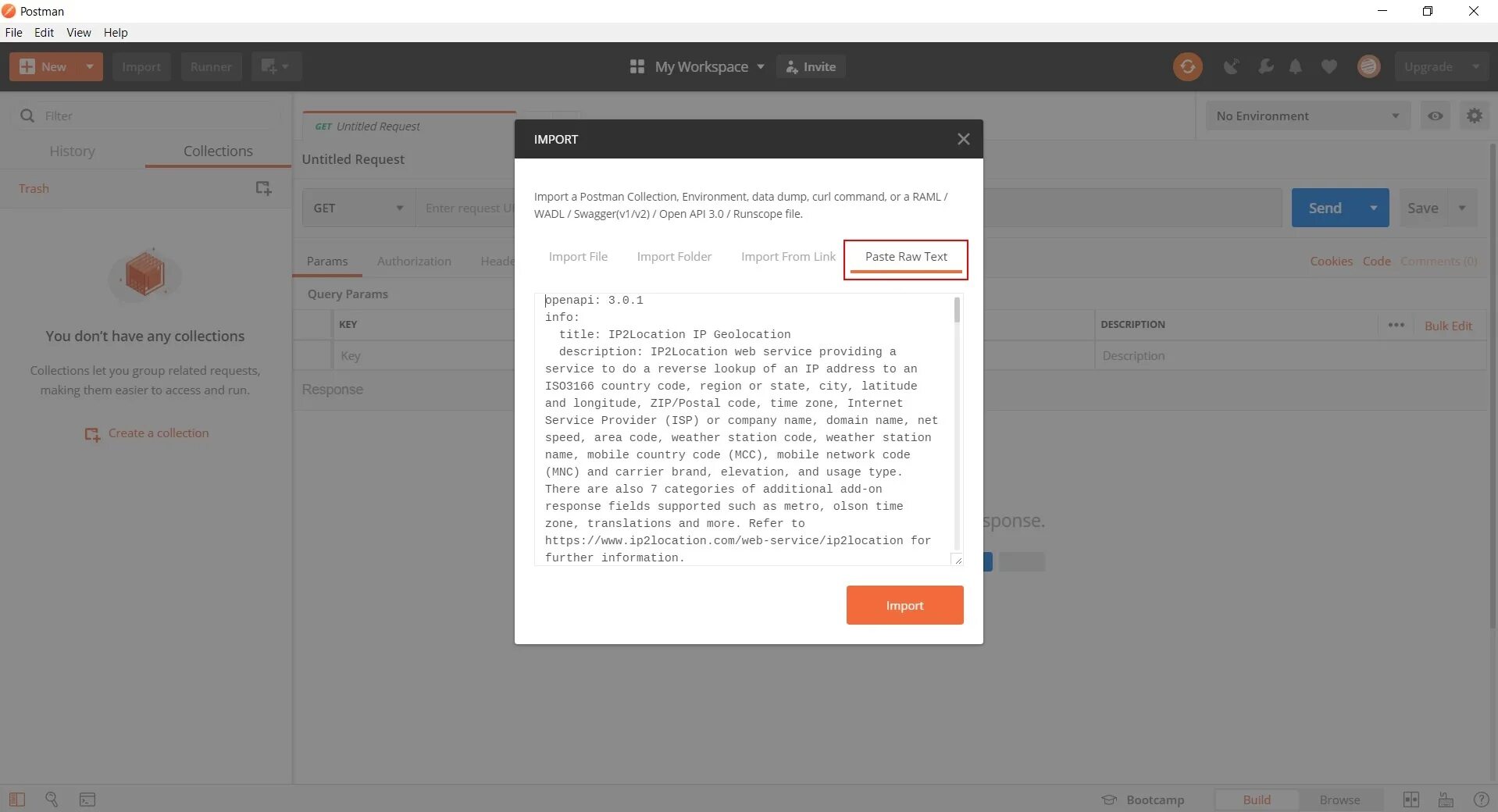Switch to Build mode
1498x812 pixels.
[1256, 800]
